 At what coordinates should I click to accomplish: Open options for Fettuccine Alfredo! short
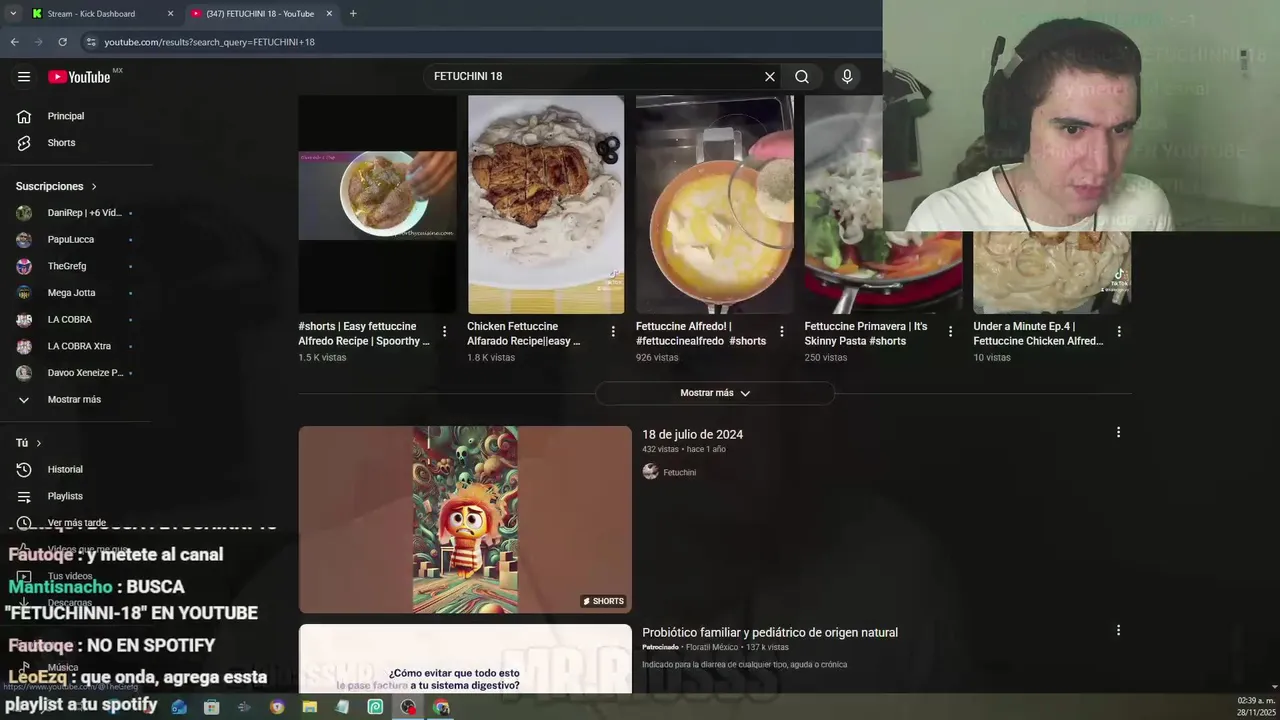click(782, 331)
